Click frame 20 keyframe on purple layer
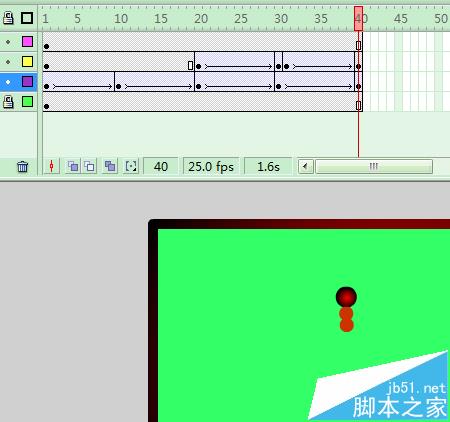The width and height of the screenshot is (450, 422). coord(199,86)
